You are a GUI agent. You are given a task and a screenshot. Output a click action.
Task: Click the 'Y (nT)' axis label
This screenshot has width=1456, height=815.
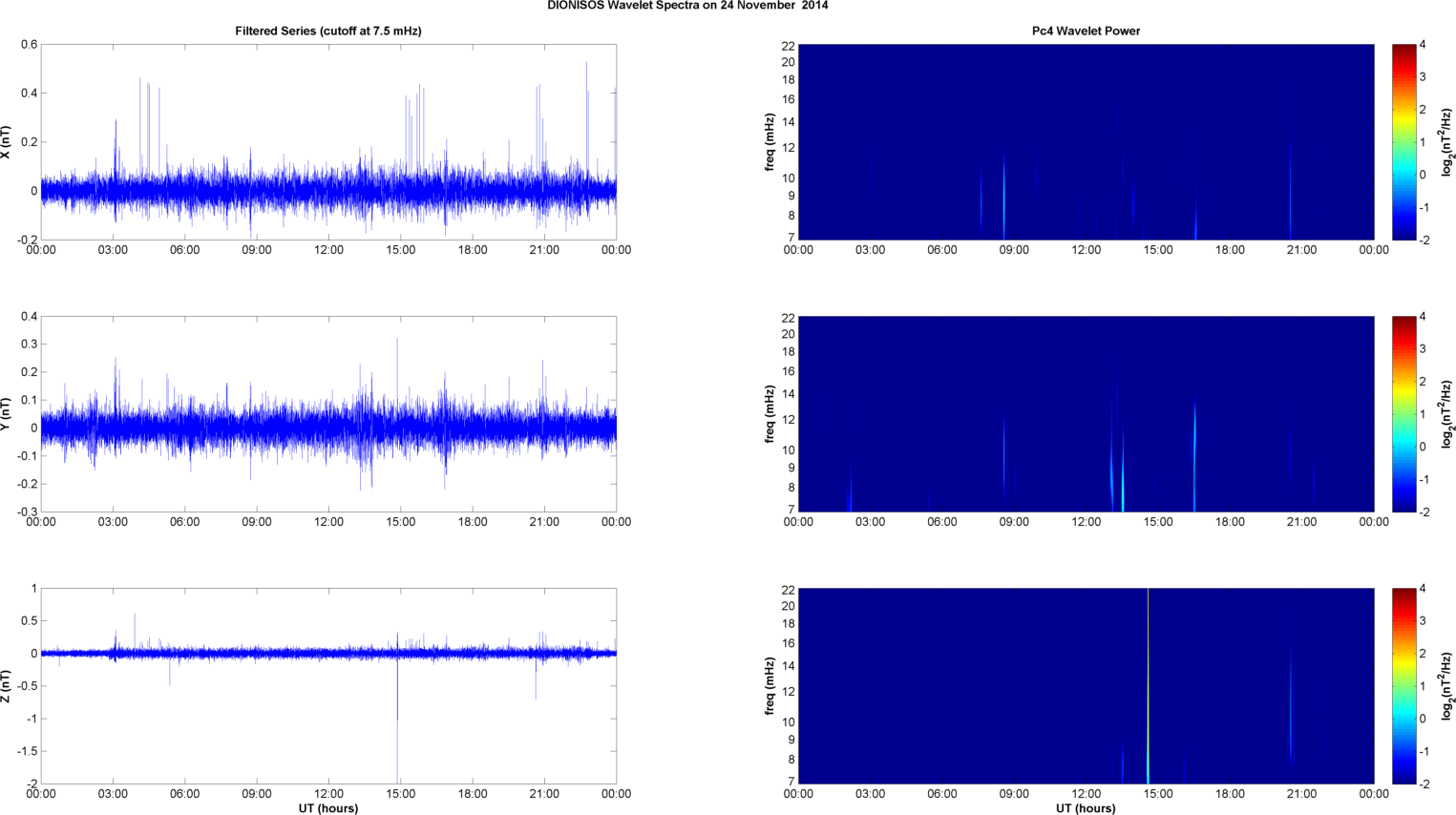7,414
